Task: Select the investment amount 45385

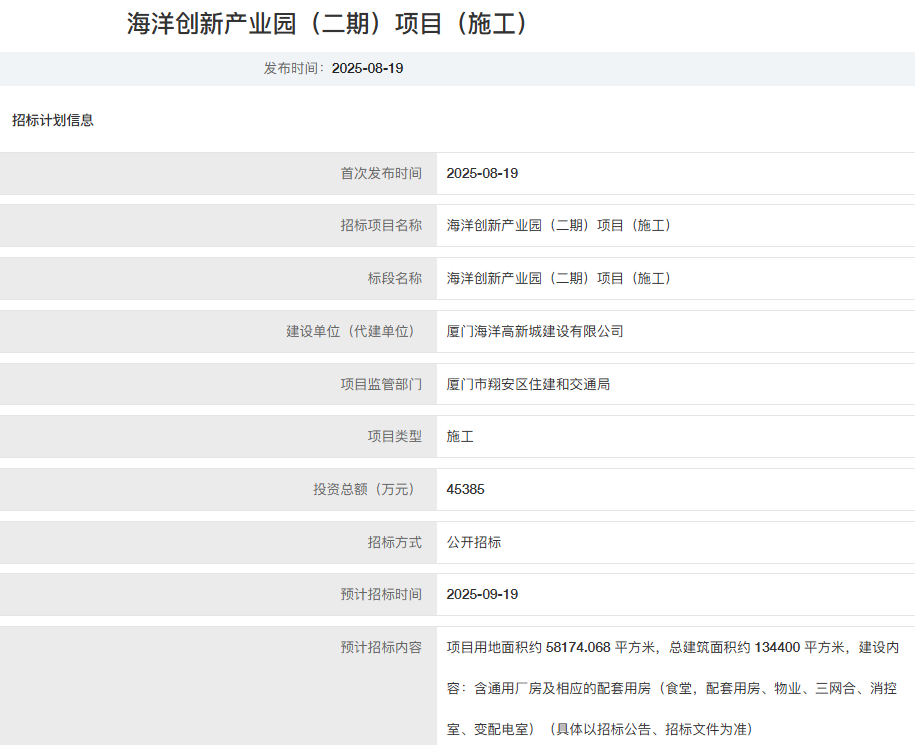Action: tap(465, 489)
